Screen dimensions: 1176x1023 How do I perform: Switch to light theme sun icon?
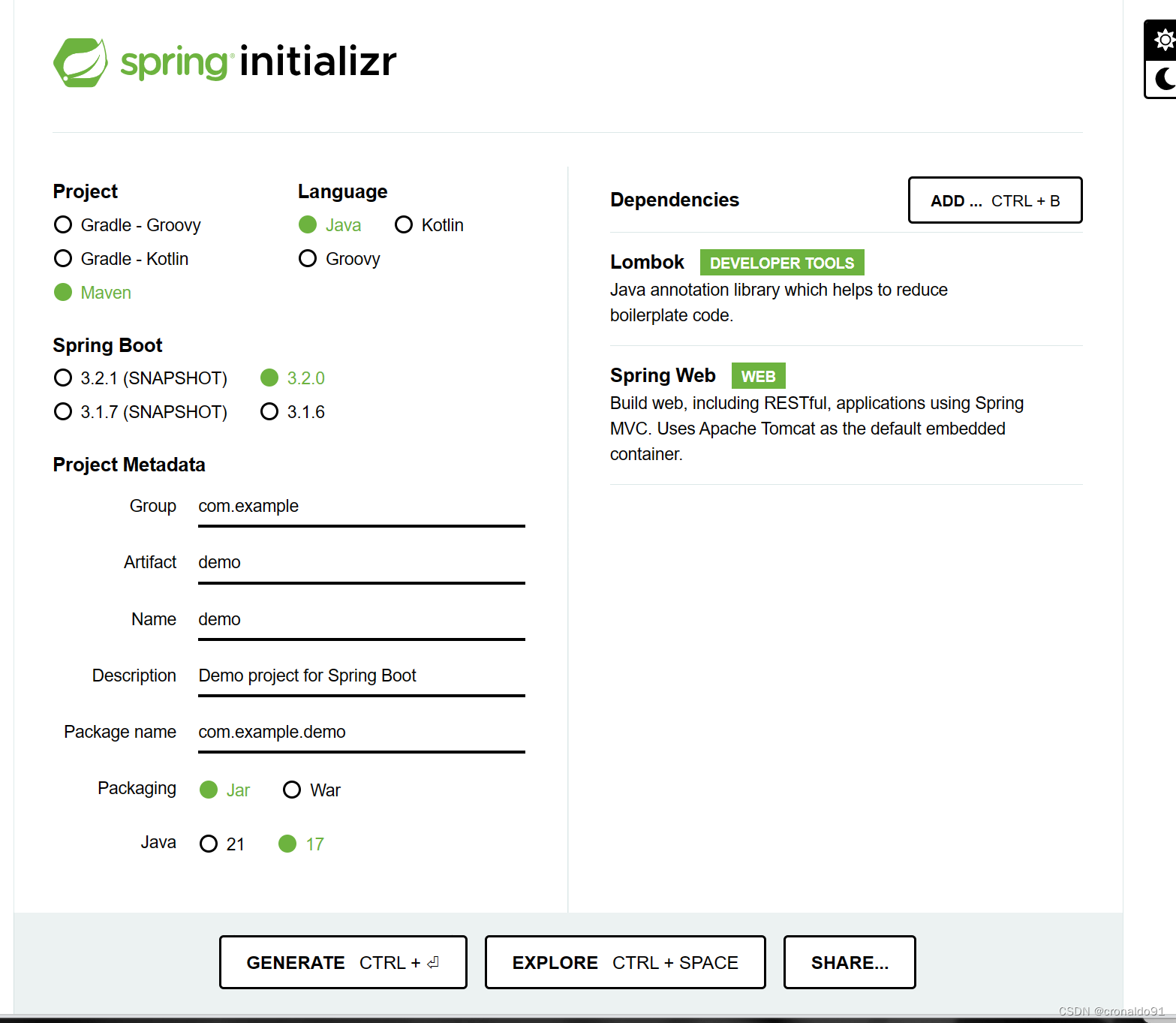[1162, 40]
